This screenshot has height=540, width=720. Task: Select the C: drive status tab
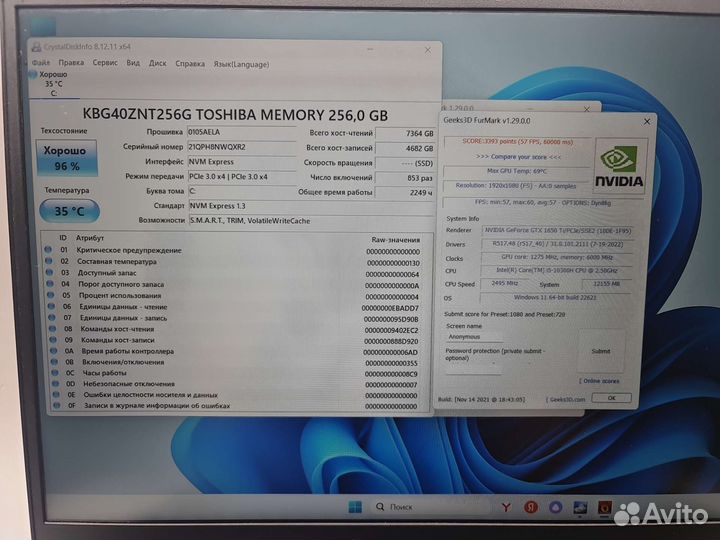[x=53, y=84]
